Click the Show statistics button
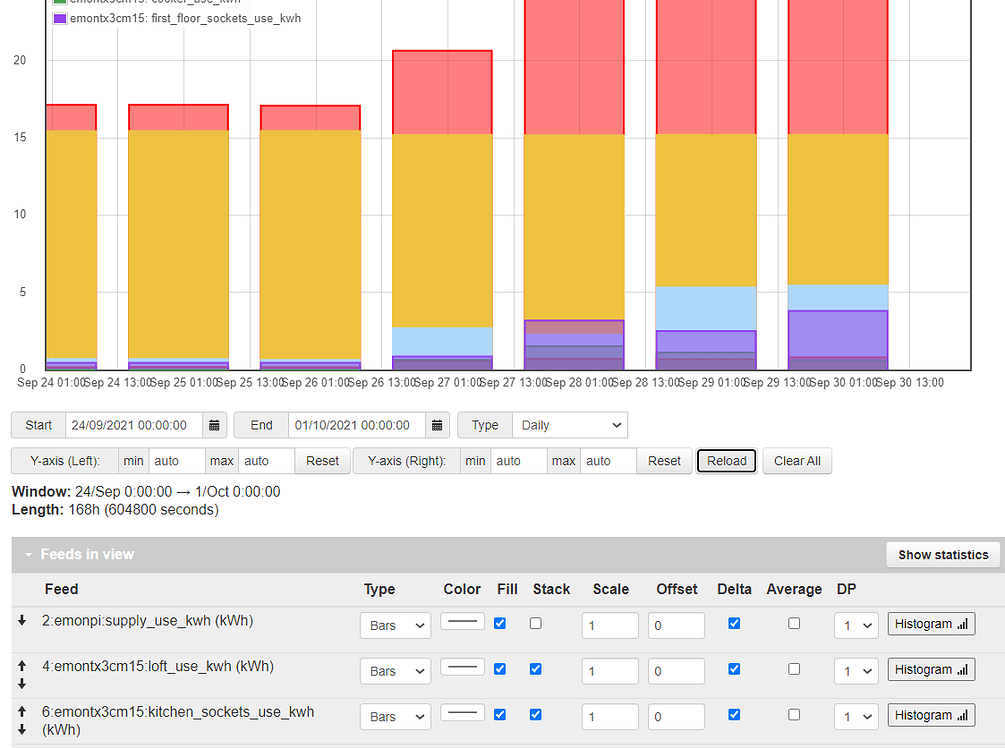Viewport: 1005px width, 748px height. pos(942,554)
